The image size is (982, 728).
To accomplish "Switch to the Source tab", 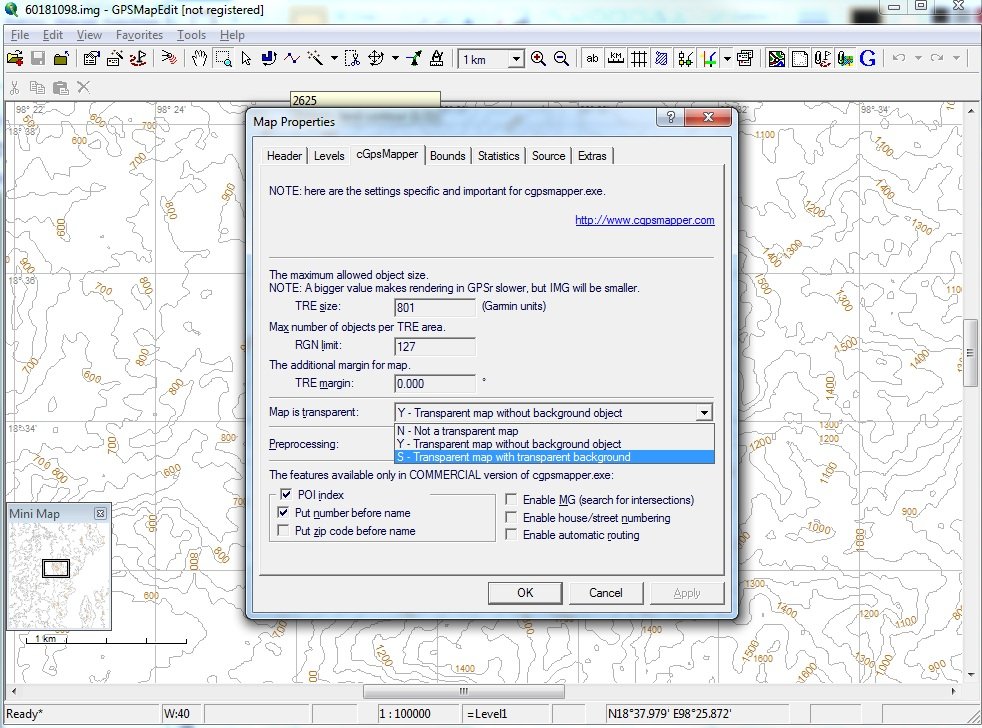I will click(x=549, y=156).
